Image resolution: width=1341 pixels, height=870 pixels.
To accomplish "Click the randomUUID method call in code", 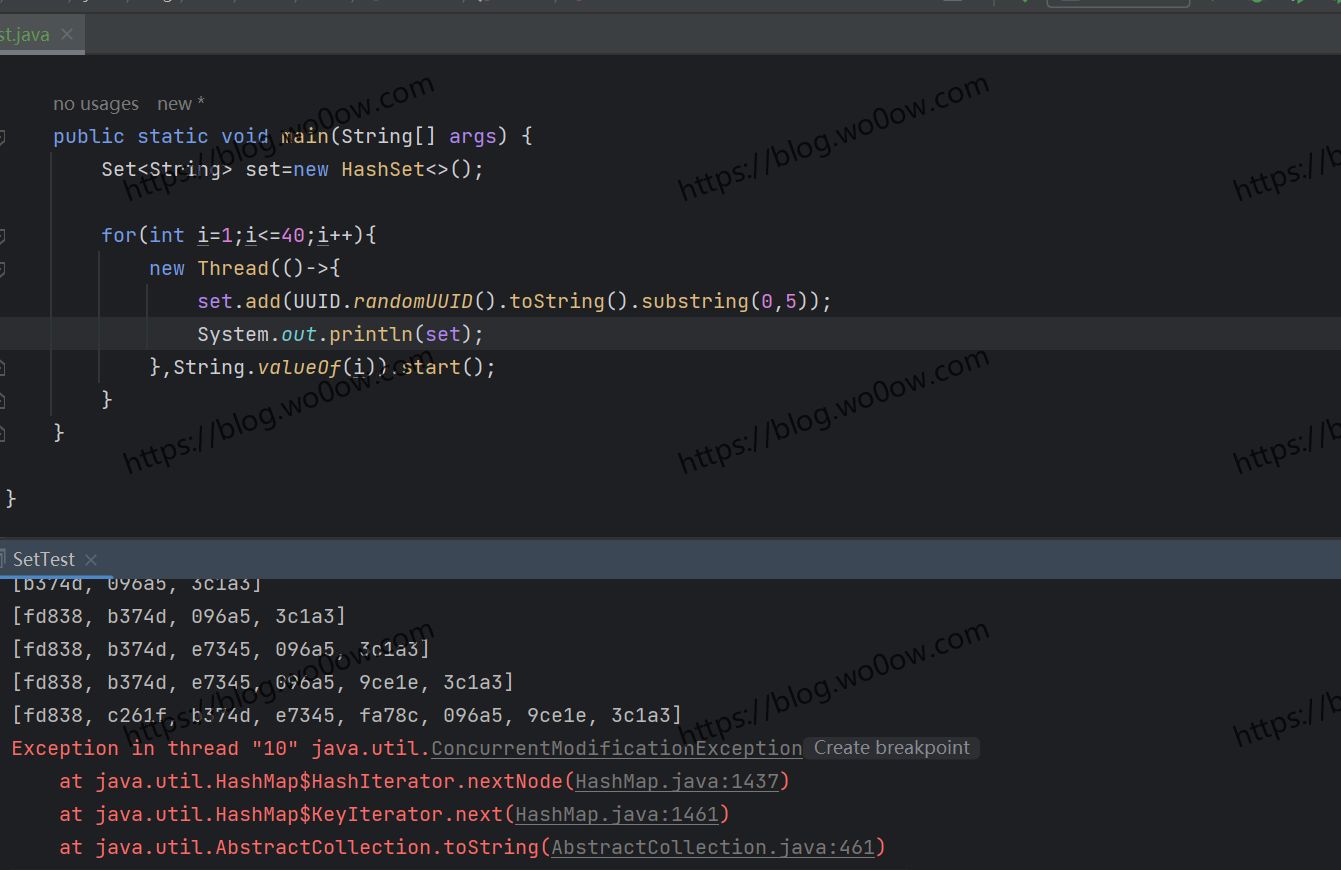I will tap(412, 302).
